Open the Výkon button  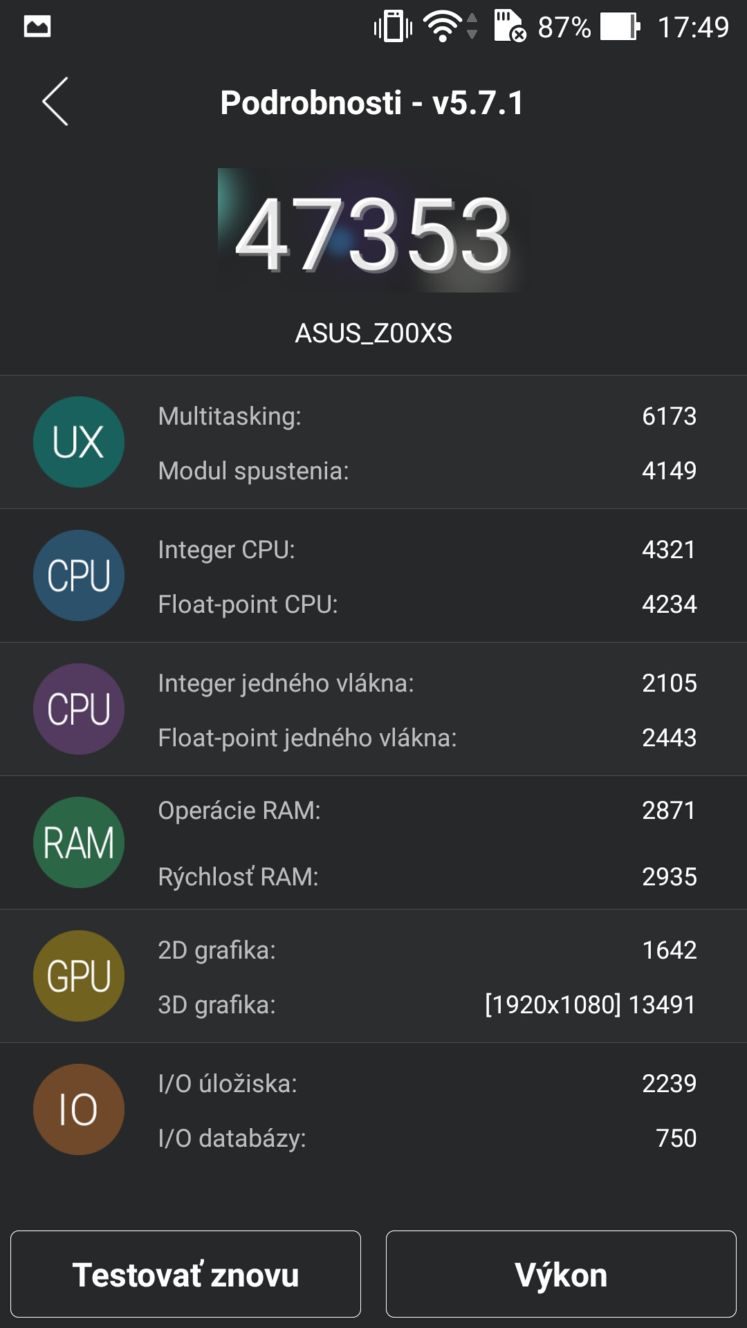coord(561,1274)
